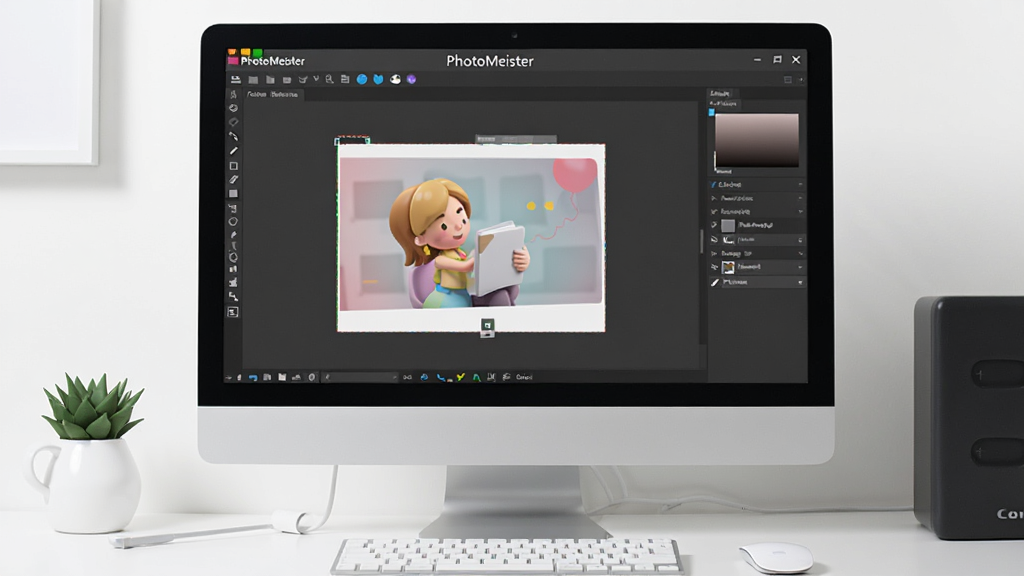The height and width of the screenshot is (576, 1024).
Task: Click the blue undo arrow in bottom bar
Action: pos(253,377)
